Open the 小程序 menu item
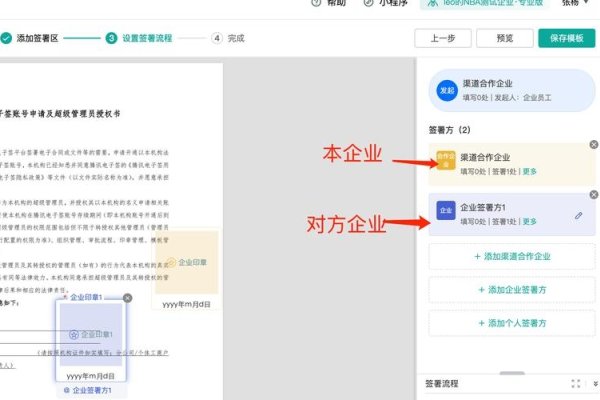600x400 pixels. click(385, 3)
